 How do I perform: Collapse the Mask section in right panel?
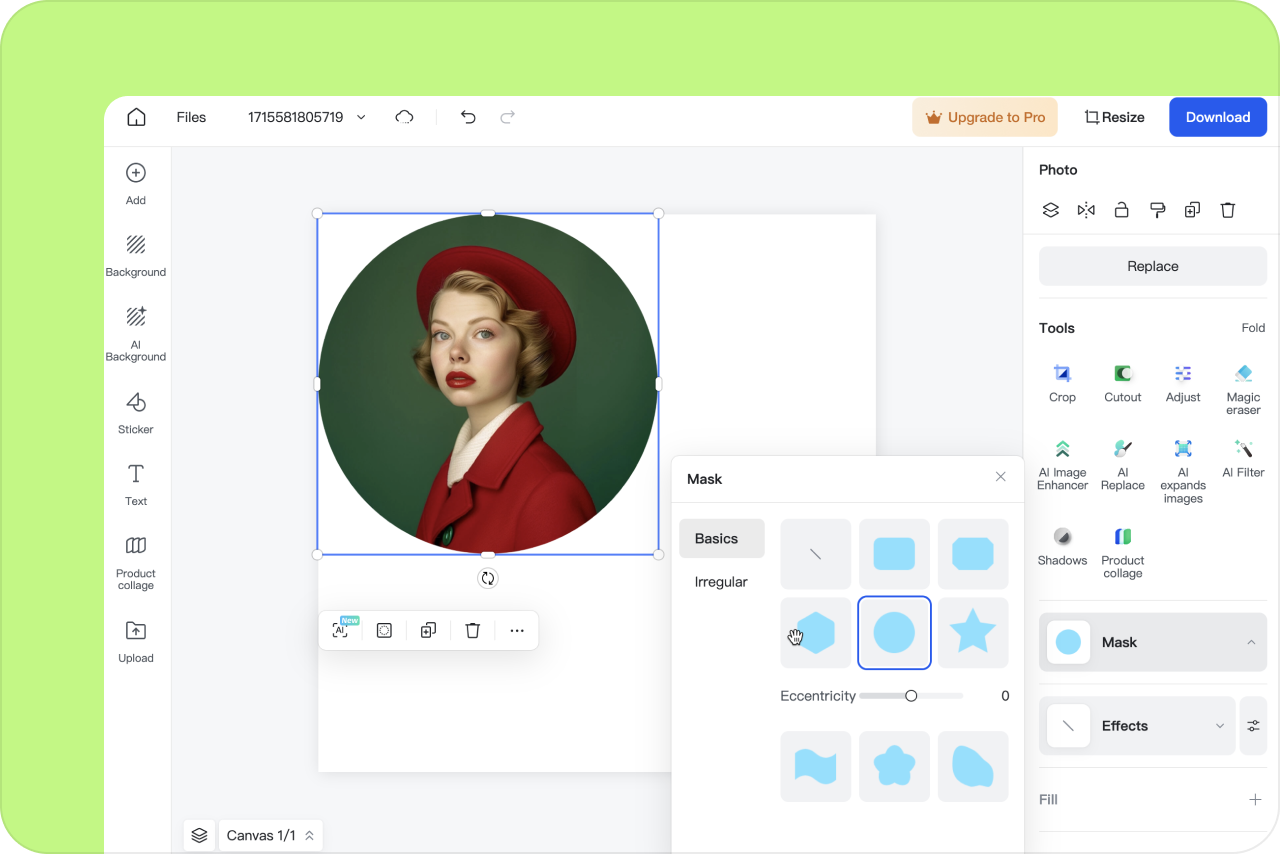click(x=1251, y=642)
